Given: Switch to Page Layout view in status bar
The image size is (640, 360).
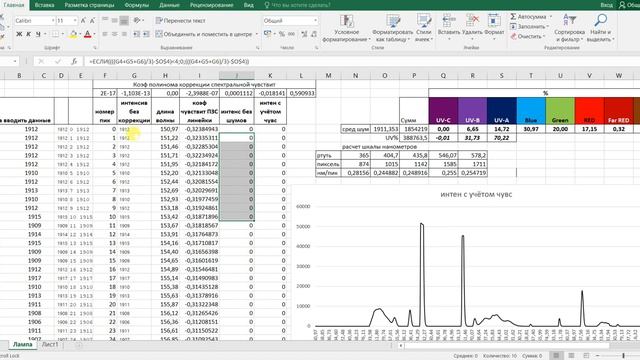Looking at the screenshot, I should tap(571, 356).
